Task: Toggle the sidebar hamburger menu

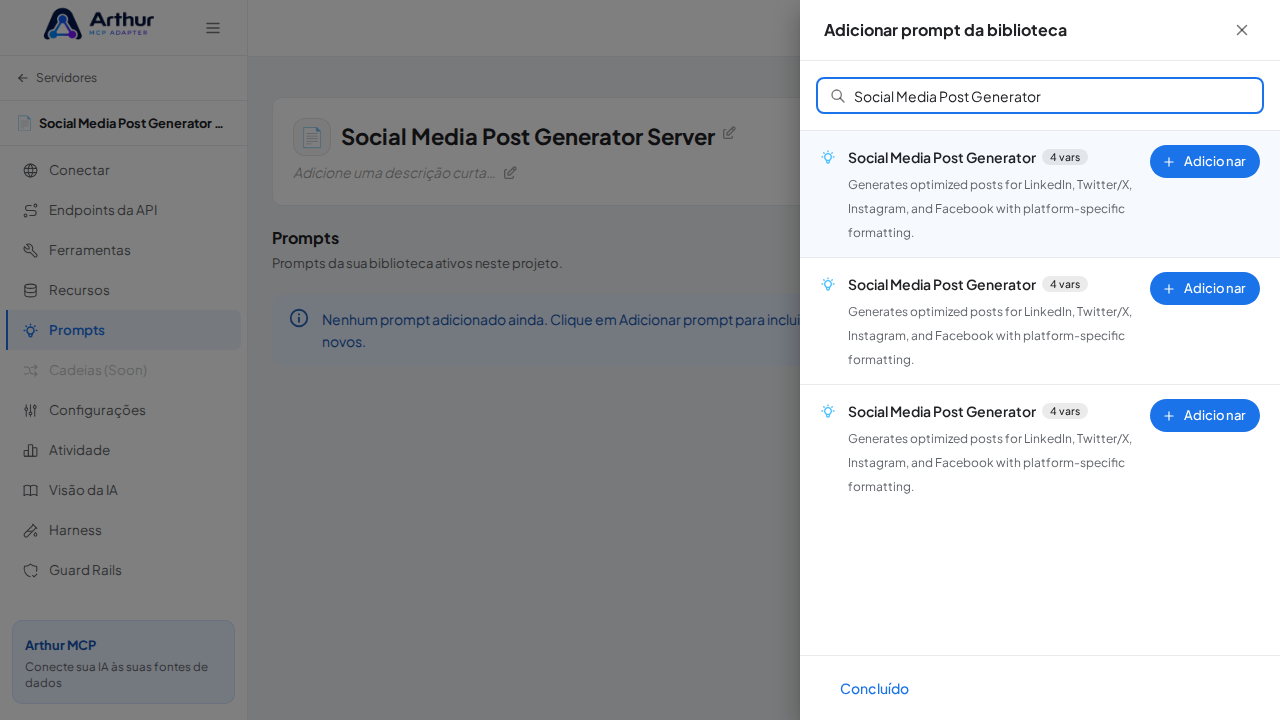Action: click(213, 28)
